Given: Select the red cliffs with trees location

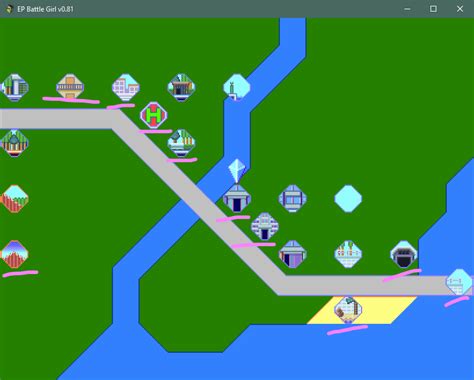Looking at the screenshot, I should (x=14, y=199).
